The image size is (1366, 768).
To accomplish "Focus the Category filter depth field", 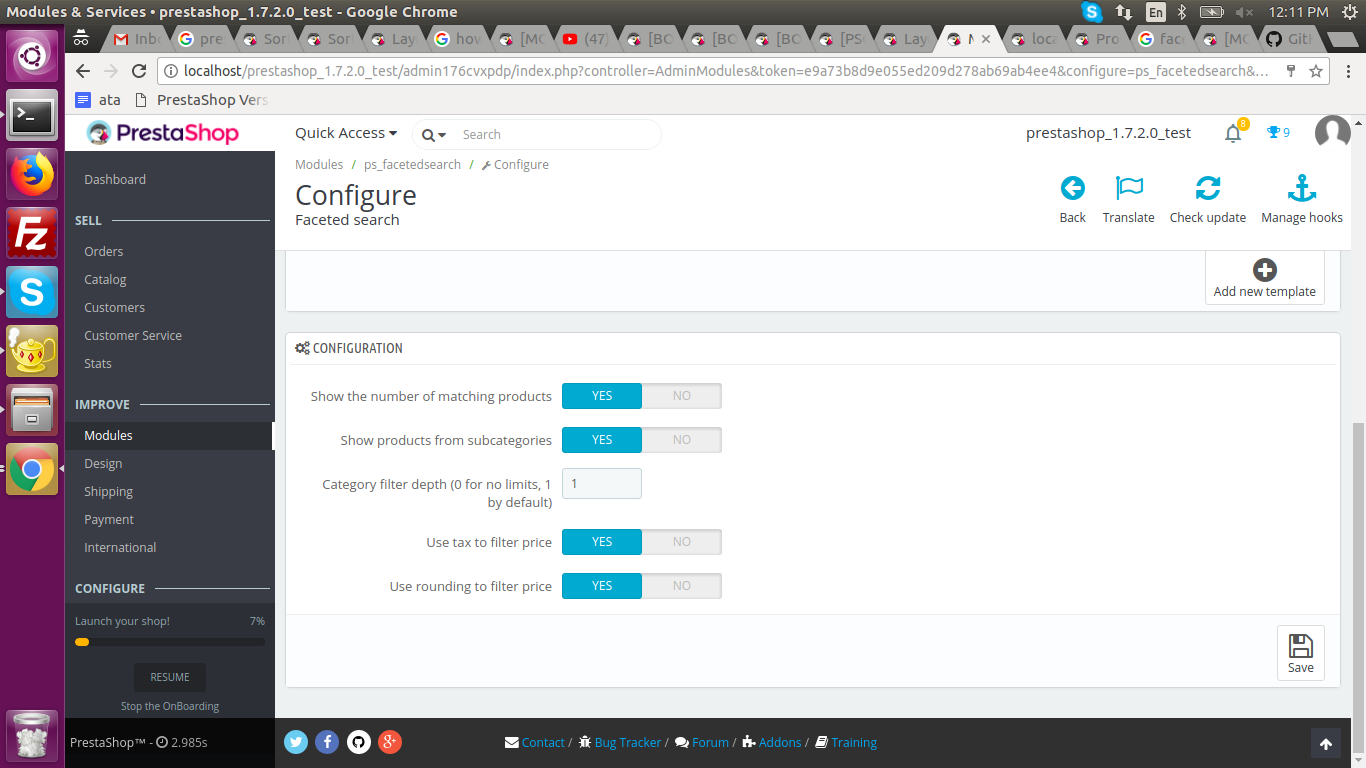I will tap(602, 483).
